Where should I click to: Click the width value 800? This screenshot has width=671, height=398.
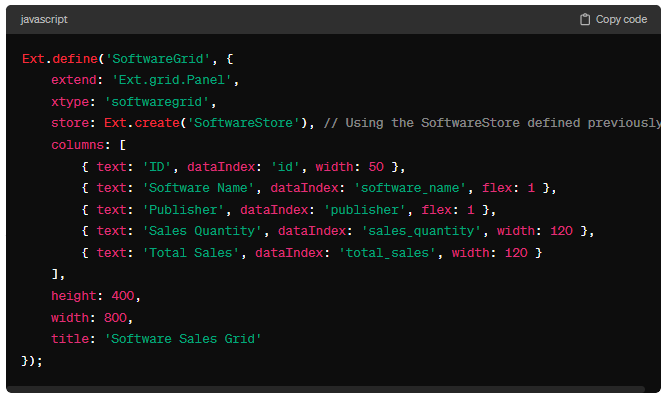click(x=115, y=318)
